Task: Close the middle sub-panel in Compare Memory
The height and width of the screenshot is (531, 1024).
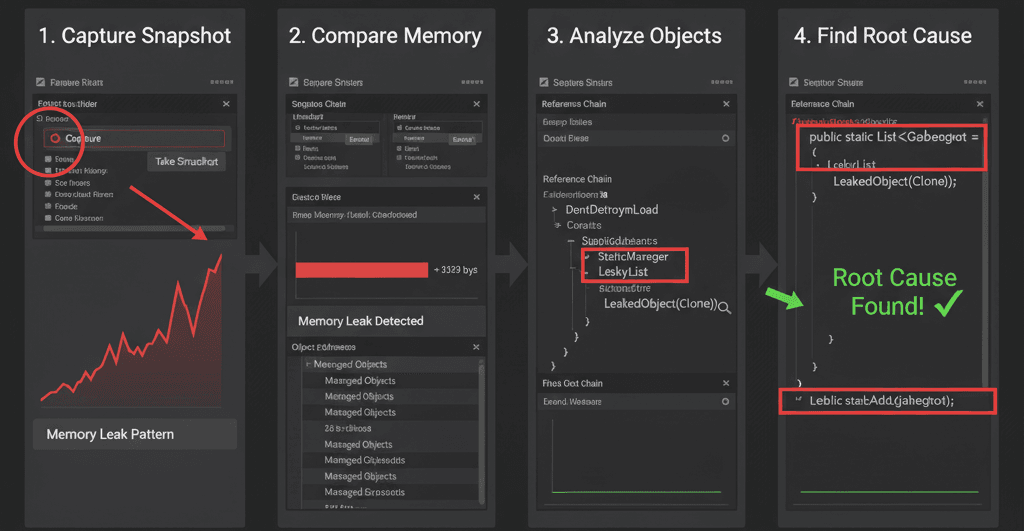Action: click(477, 197)
